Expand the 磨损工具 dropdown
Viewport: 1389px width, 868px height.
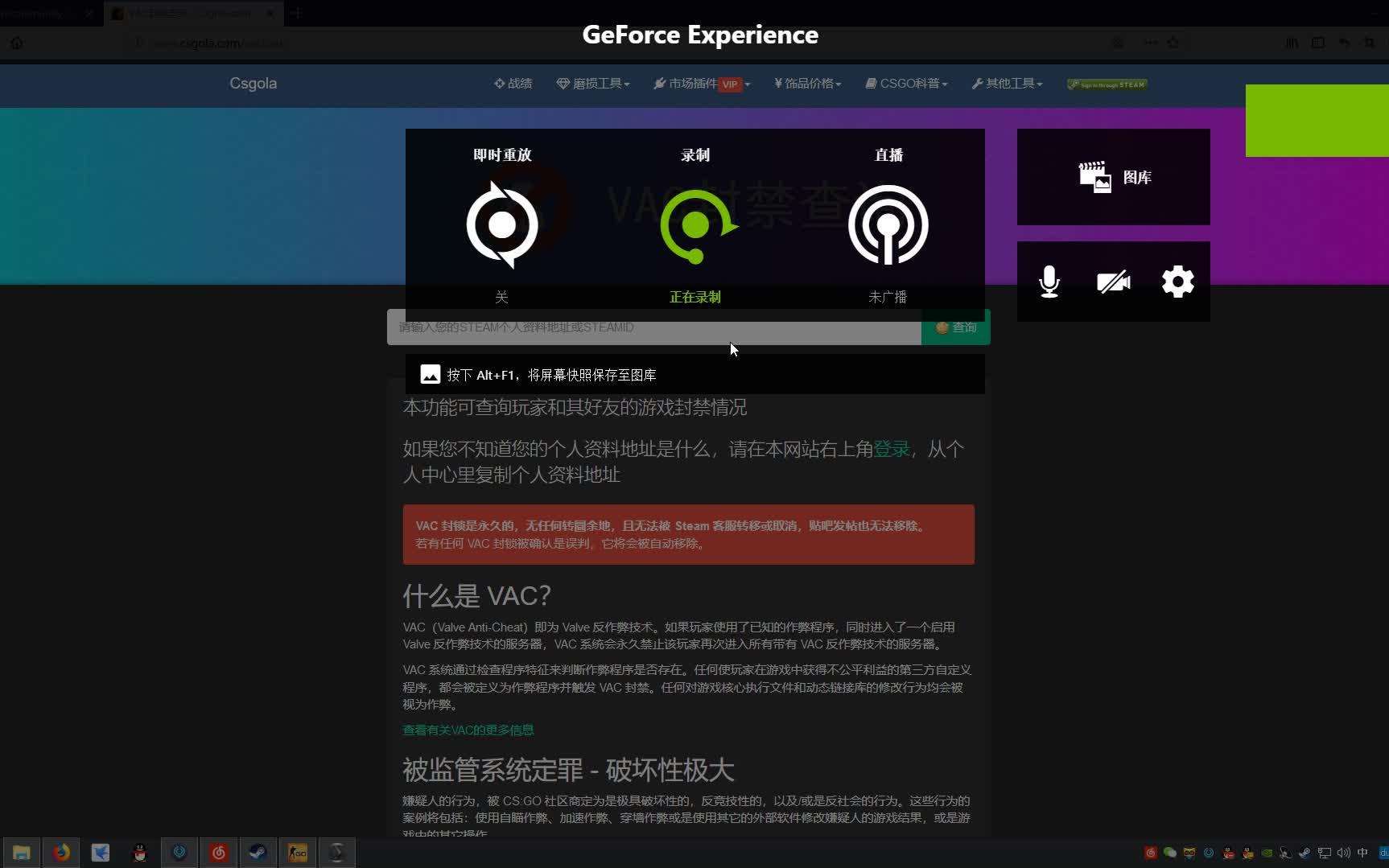(593, 84)
